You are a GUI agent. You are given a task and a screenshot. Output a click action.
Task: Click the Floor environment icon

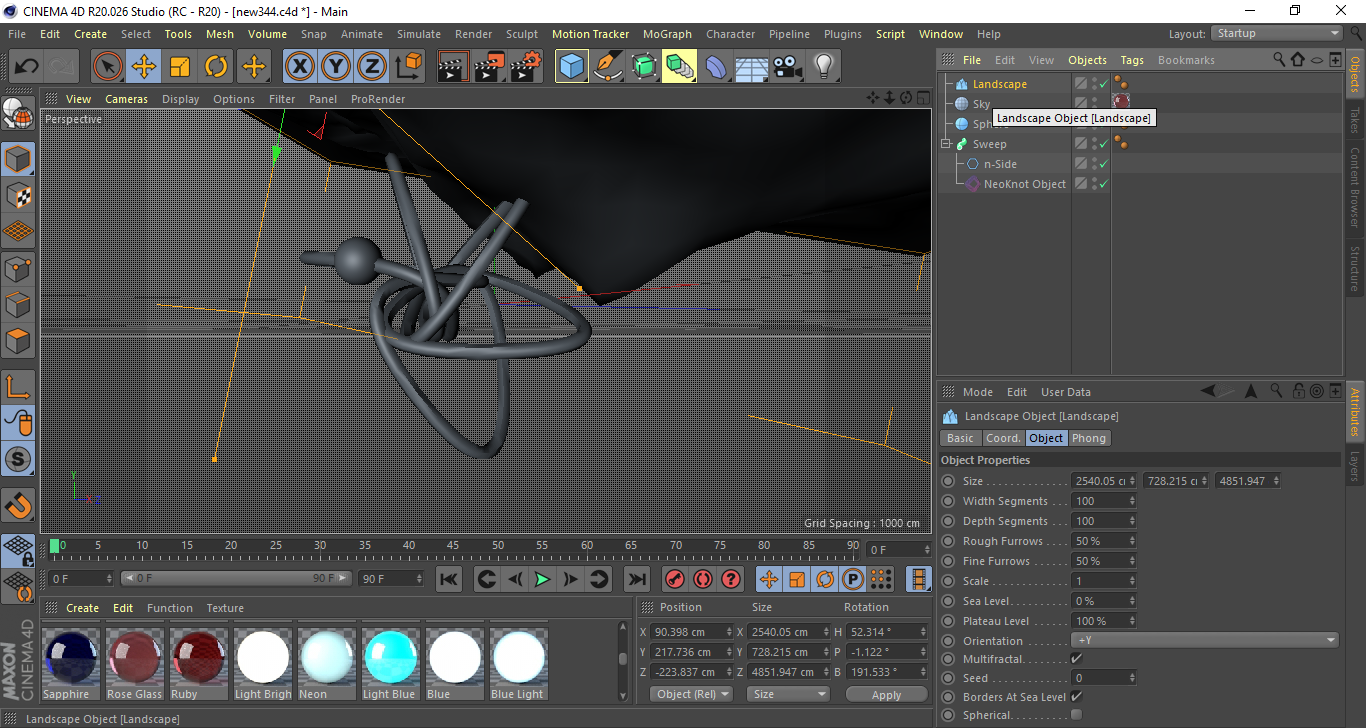751,67
